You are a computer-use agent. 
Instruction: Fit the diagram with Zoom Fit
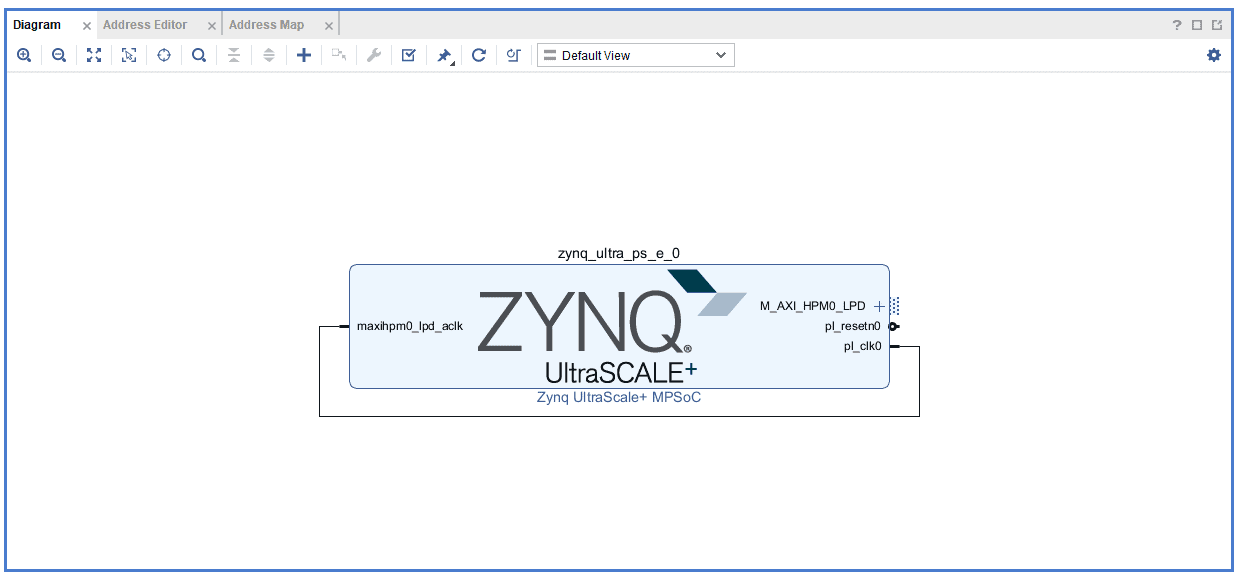(x=94, y=56)
